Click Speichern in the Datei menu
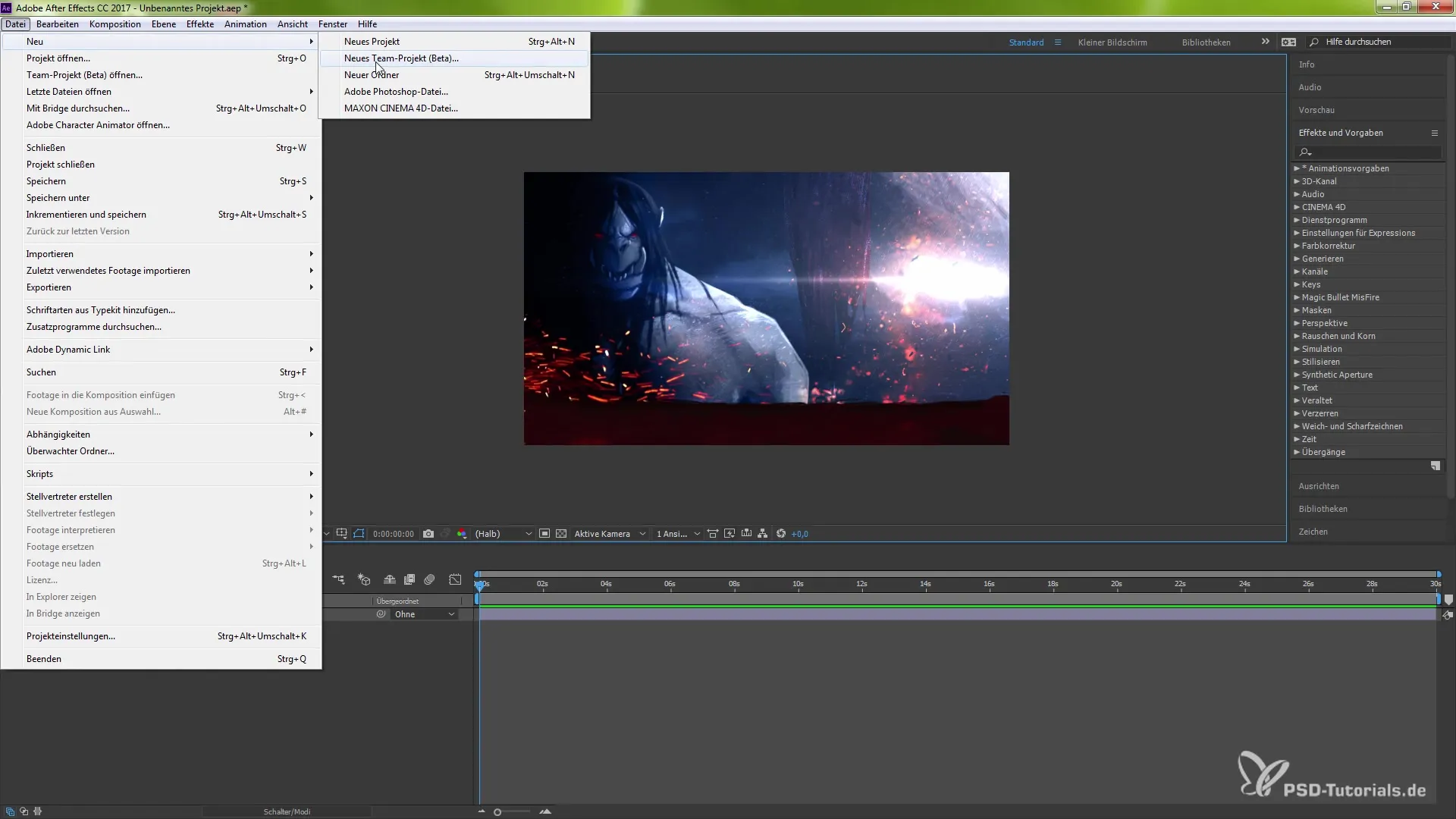Screen dimensions: 1456x819 click(161, 181)
